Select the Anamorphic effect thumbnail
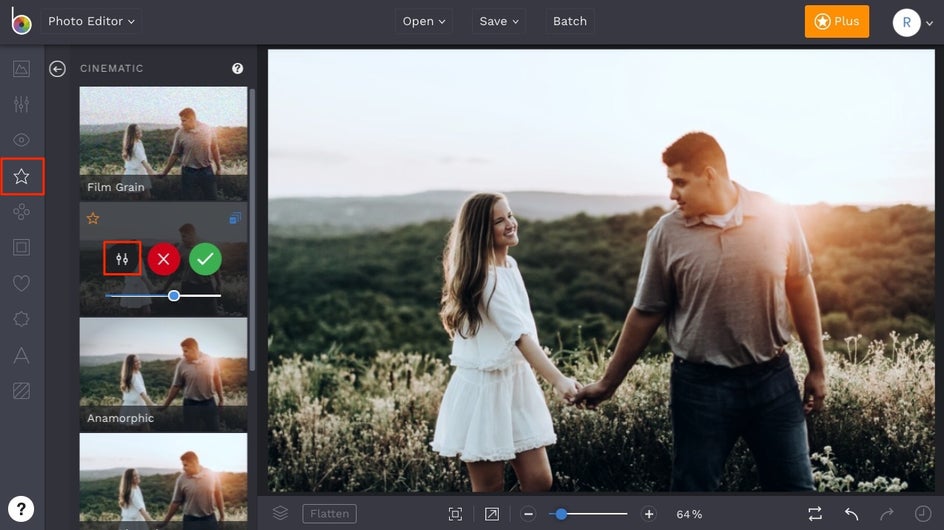 [163, 374]
